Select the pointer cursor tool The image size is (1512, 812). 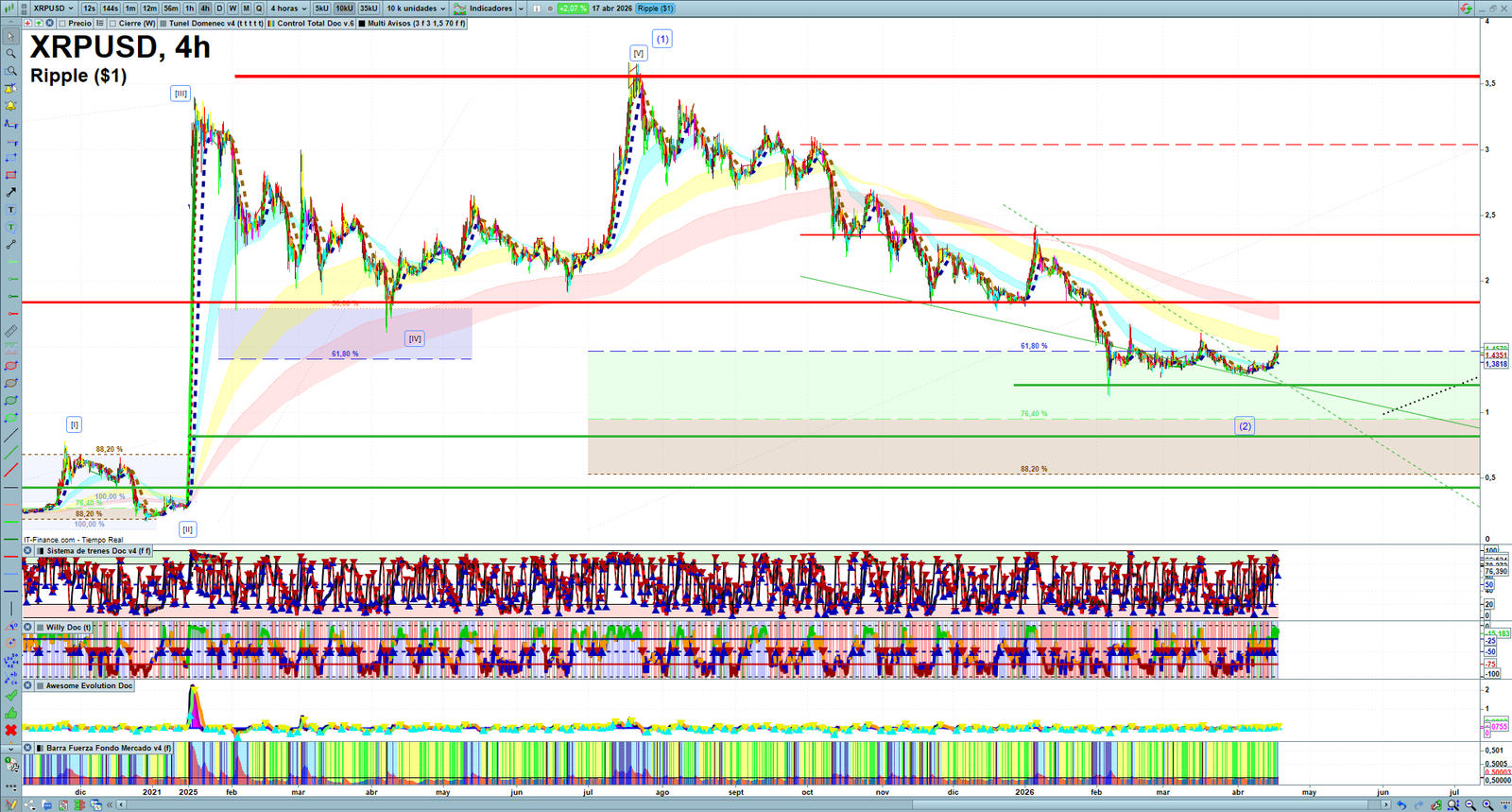10,37
